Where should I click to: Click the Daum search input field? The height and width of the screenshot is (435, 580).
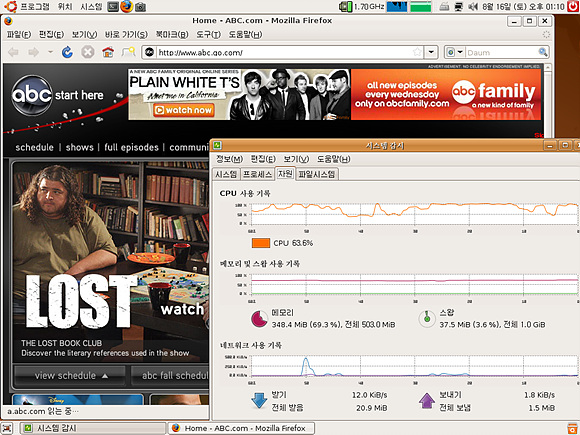[502, 53]
